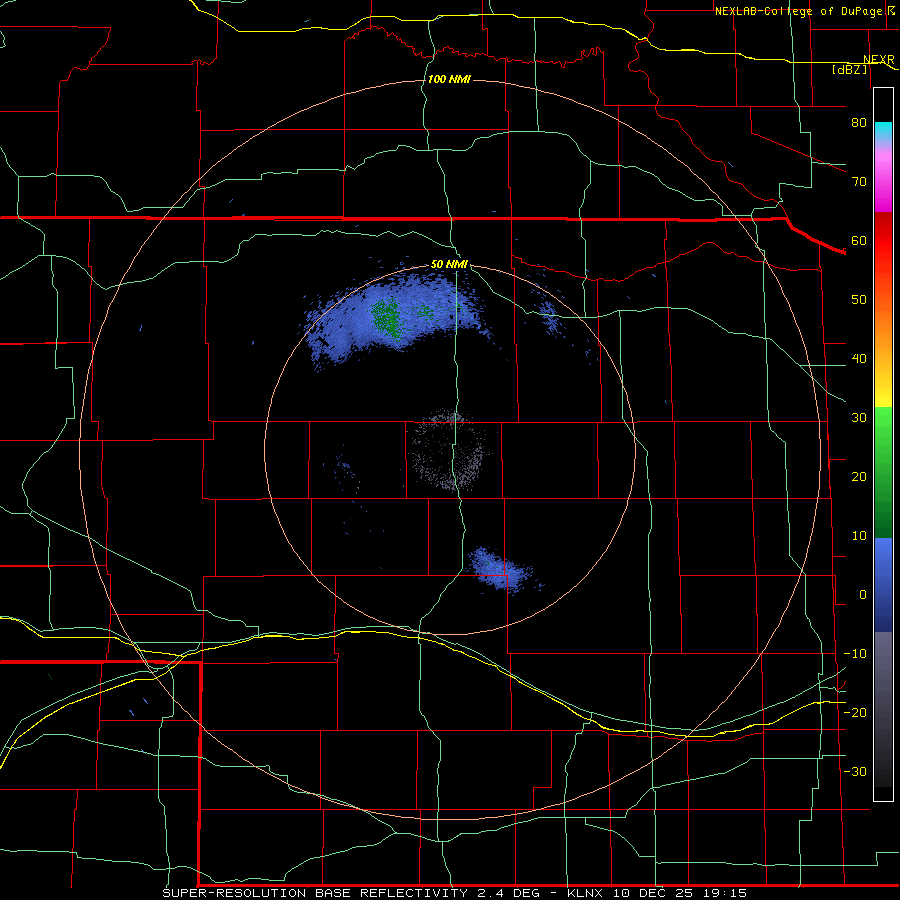Click the pink-magenta segment of the color bar
Viewport: 900px width, 900px height.
[883, 178]
